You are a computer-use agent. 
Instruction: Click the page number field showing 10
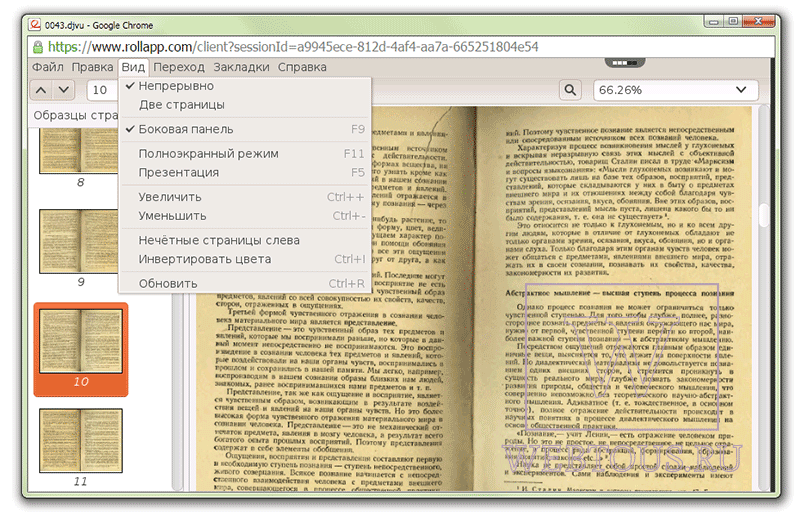(103, 90)
